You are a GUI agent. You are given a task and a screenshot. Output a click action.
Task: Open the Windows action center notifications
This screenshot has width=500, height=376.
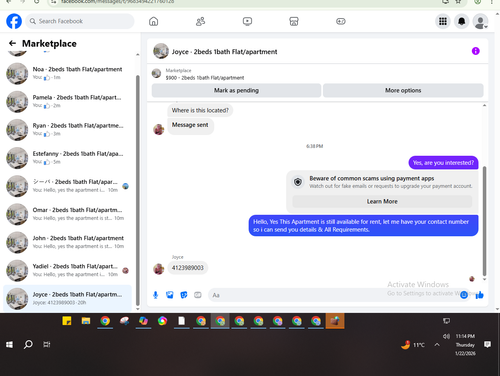[487, 344]
